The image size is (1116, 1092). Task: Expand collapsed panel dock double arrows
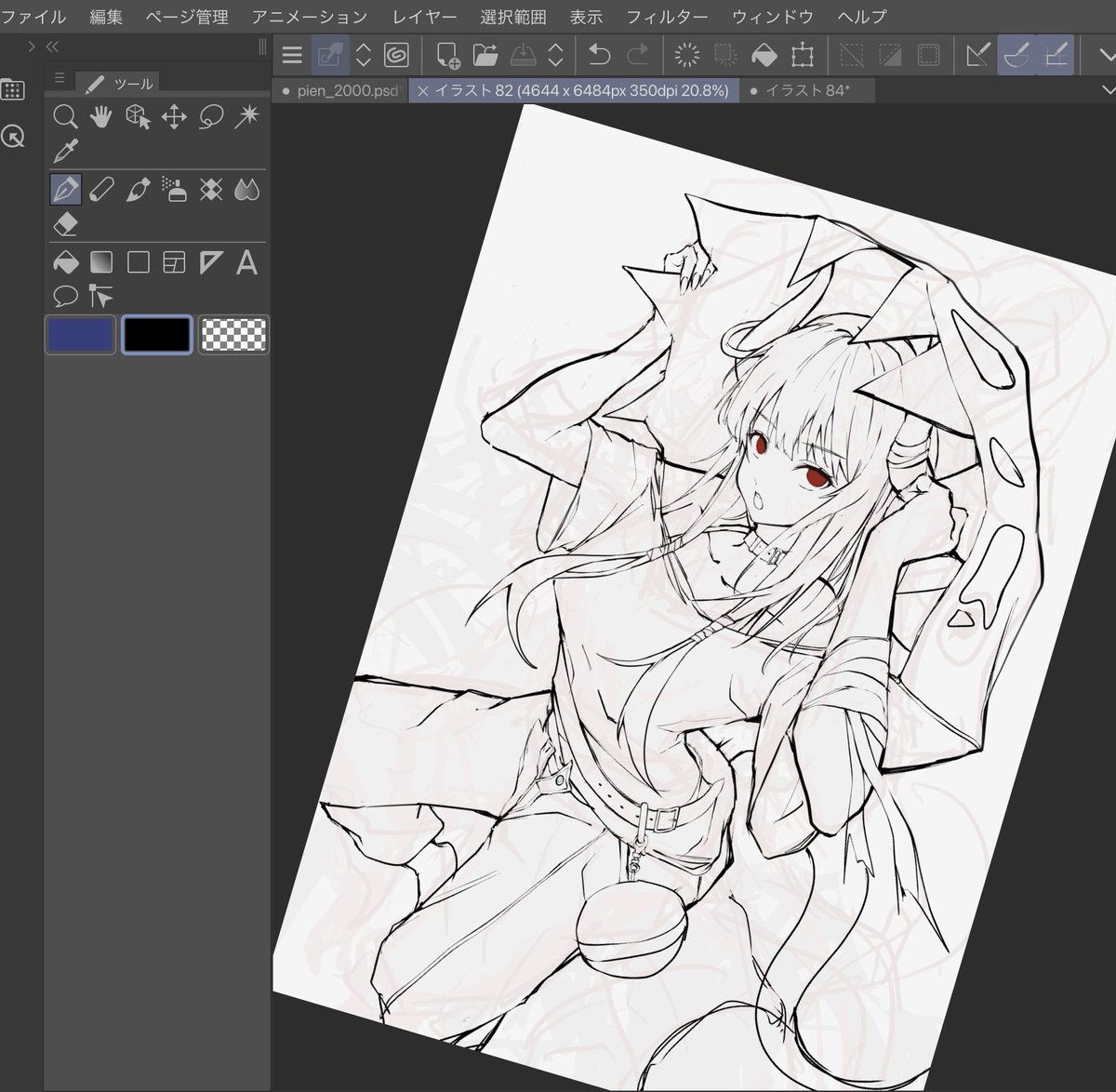[52, 47]
